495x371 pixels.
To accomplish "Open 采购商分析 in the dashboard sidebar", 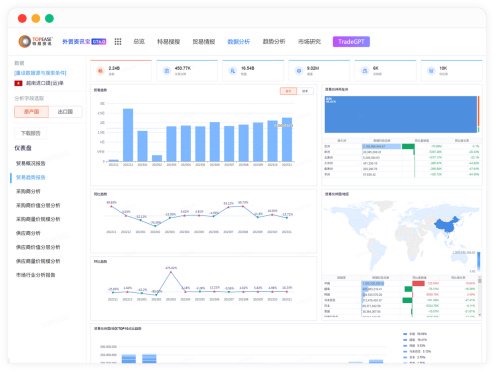I will tap(28, 191).
